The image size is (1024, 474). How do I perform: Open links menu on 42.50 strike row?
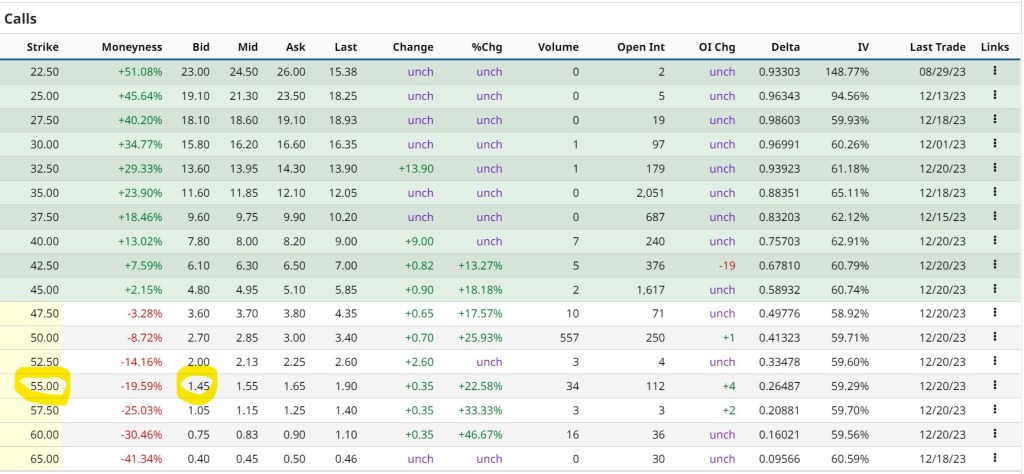[x=994, y=265]
